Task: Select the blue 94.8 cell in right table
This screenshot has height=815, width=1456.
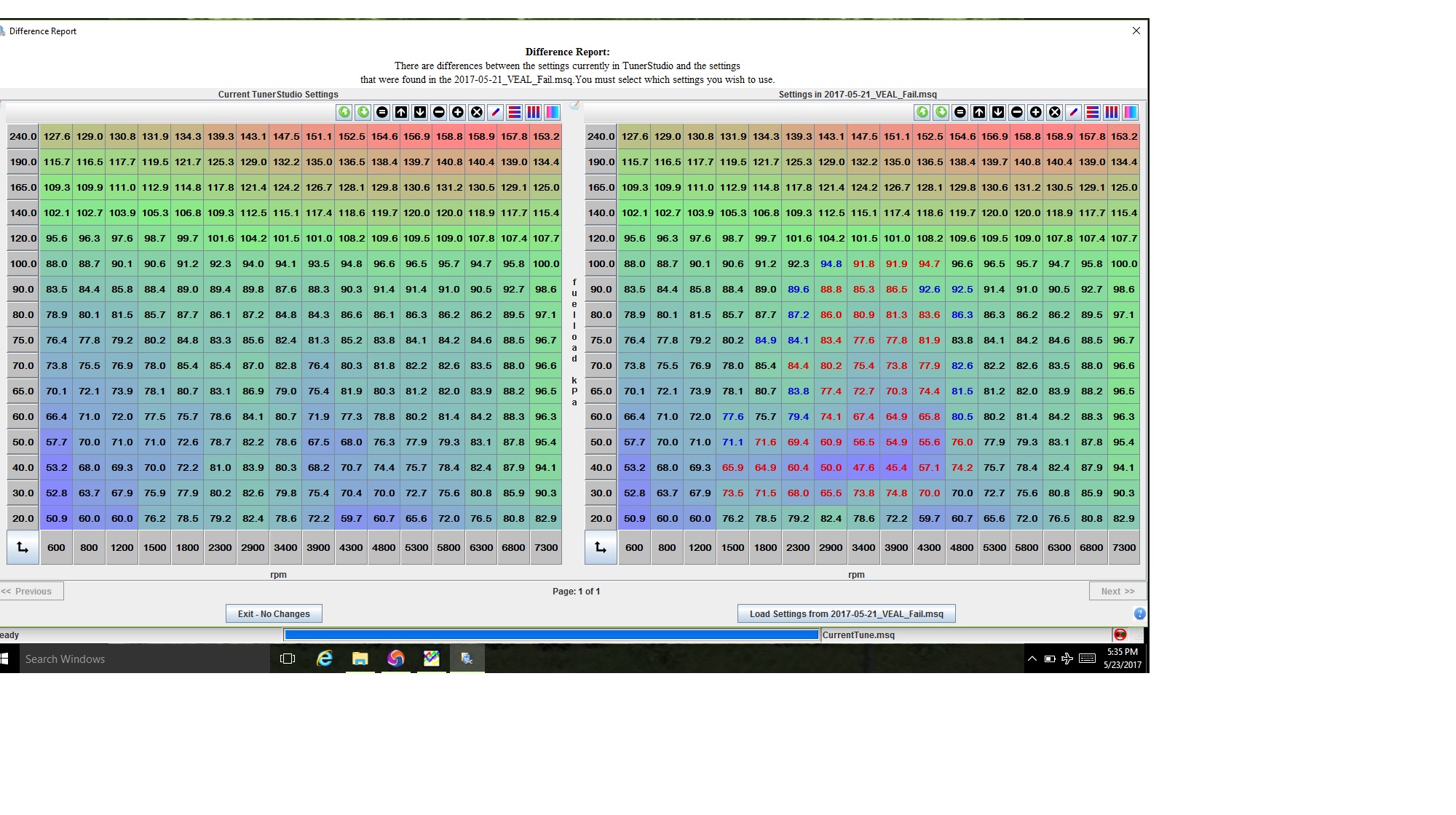Action: (831, 264)
